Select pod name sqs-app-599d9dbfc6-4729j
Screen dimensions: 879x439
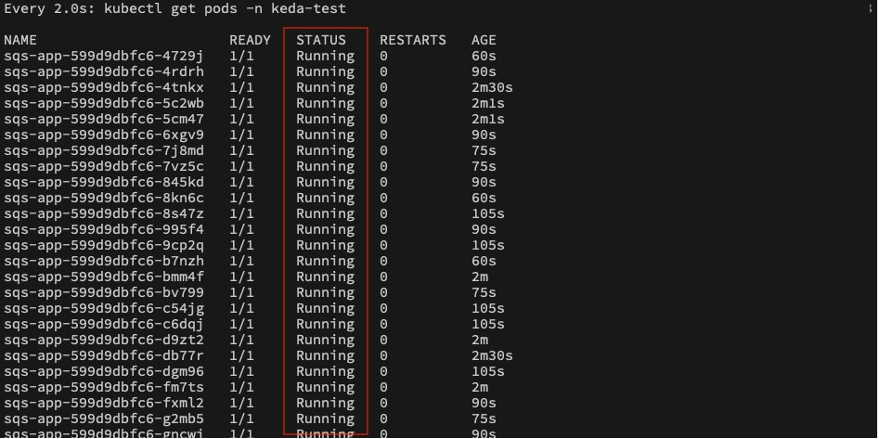point(104,56)
